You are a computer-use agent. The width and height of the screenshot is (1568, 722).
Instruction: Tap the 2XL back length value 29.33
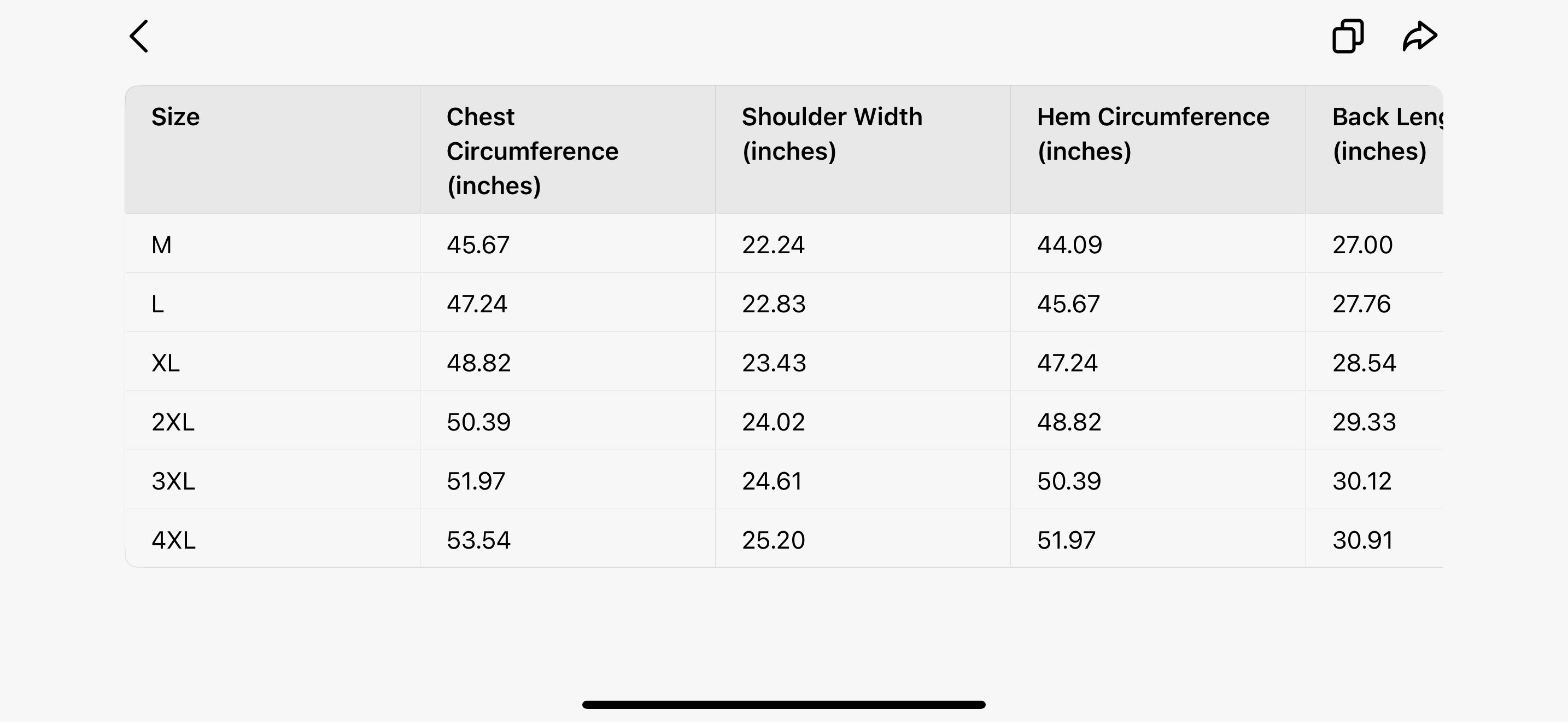[1364, 422]
